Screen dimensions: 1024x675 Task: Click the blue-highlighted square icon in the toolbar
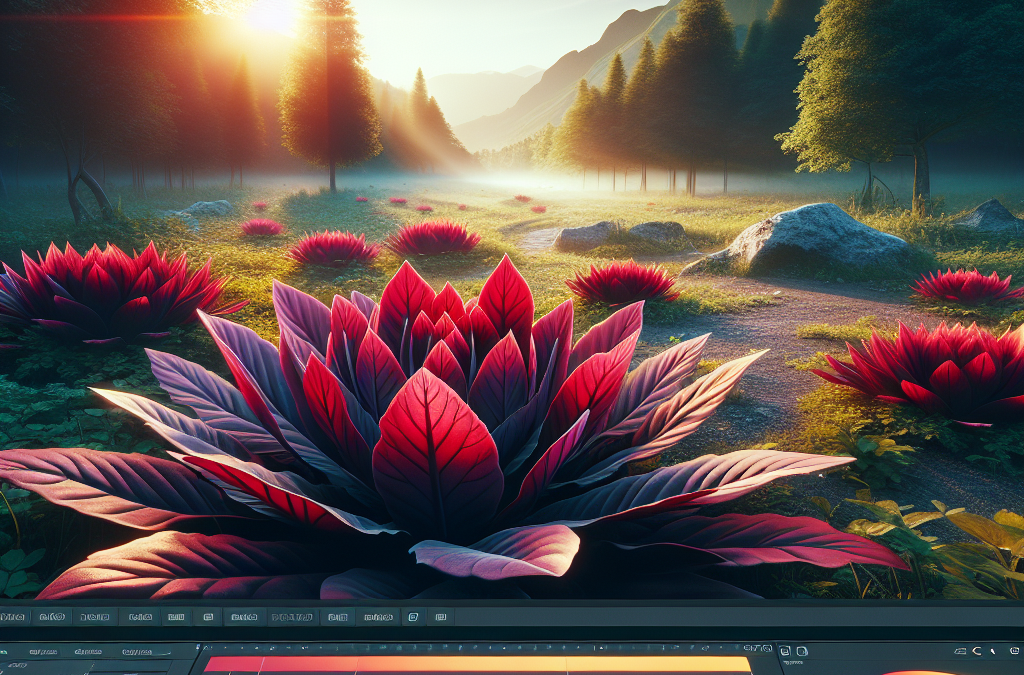413,616
